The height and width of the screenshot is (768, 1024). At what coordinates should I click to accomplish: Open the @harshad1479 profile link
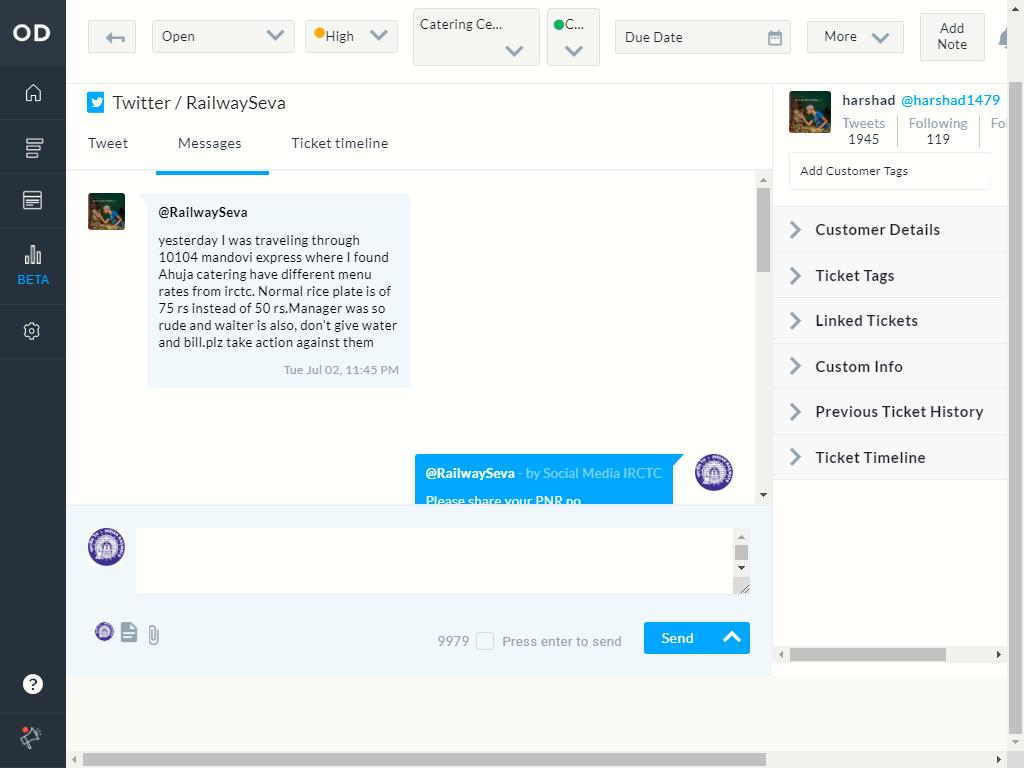point(950,100)
